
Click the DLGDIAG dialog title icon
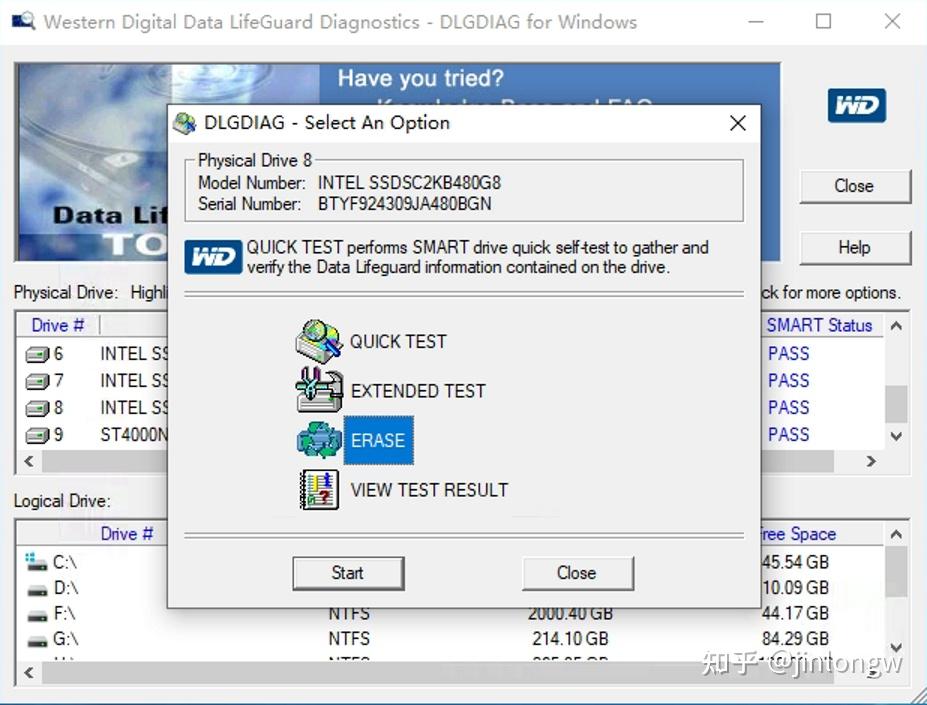(184, 123)
